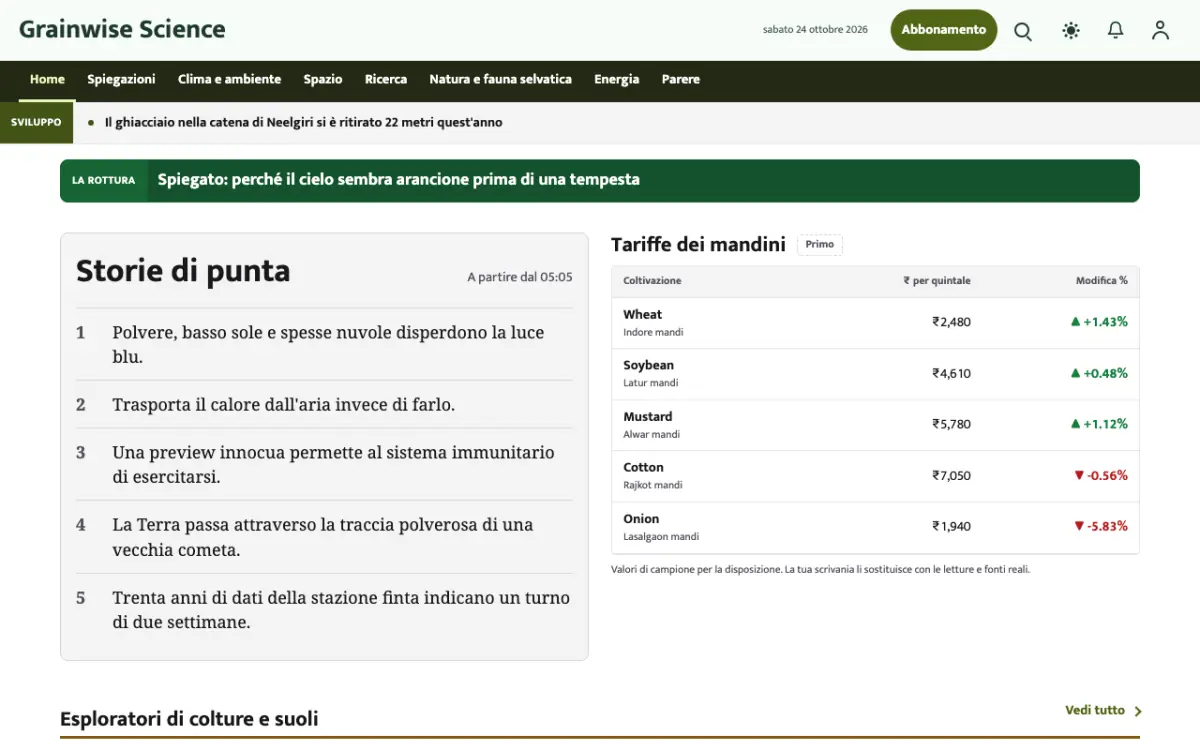Click the LA ROTTURA banner label

(103, 181)
